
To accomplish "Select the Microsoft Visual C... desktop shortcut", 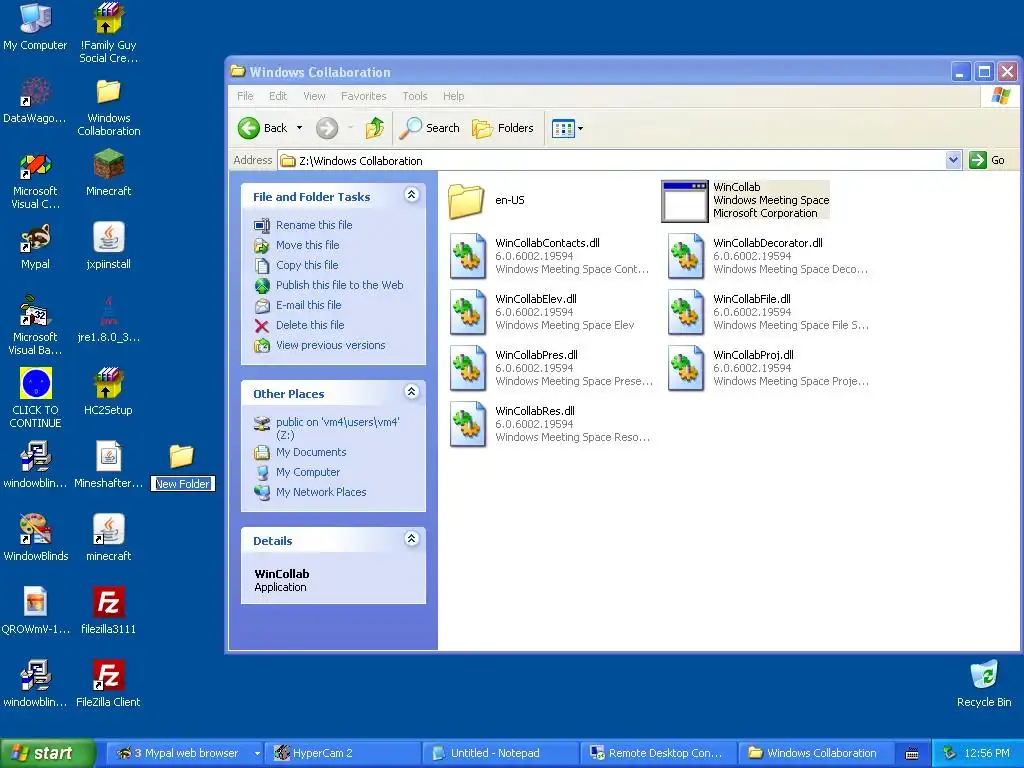I will point(35,165).
